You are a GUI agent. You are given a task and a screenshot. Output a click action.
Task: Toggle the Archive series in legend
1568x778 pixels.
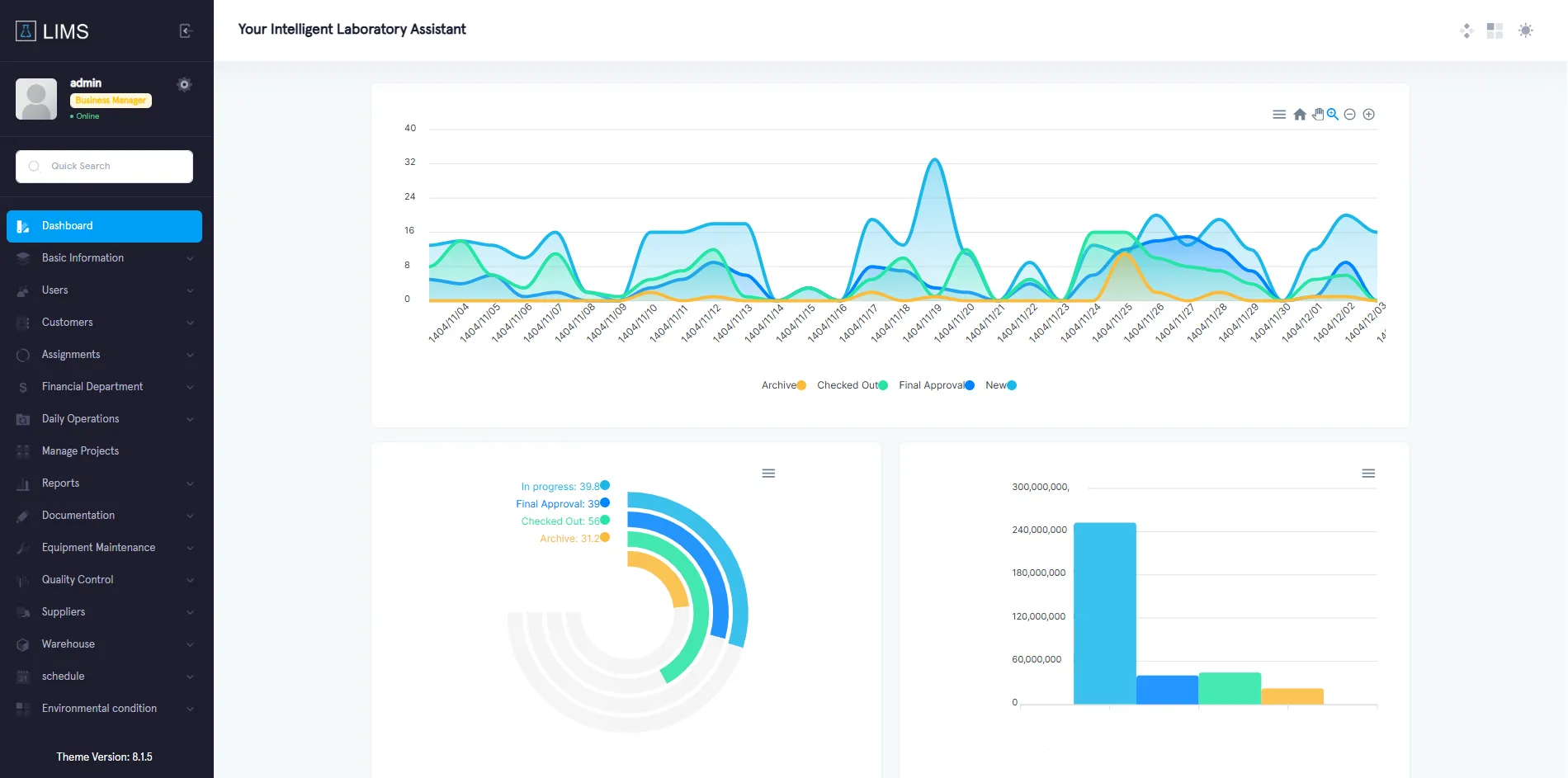[x=784, y=385]
